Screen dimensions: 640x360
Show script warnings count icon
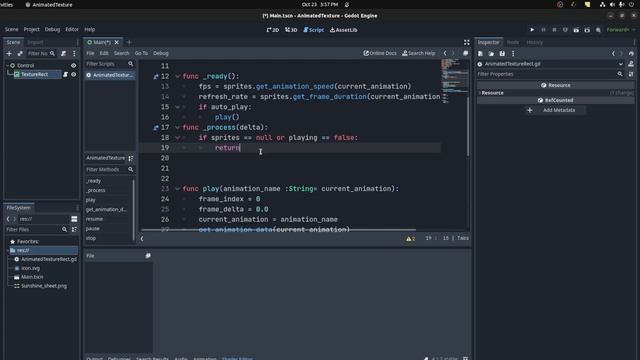(410, 239)
